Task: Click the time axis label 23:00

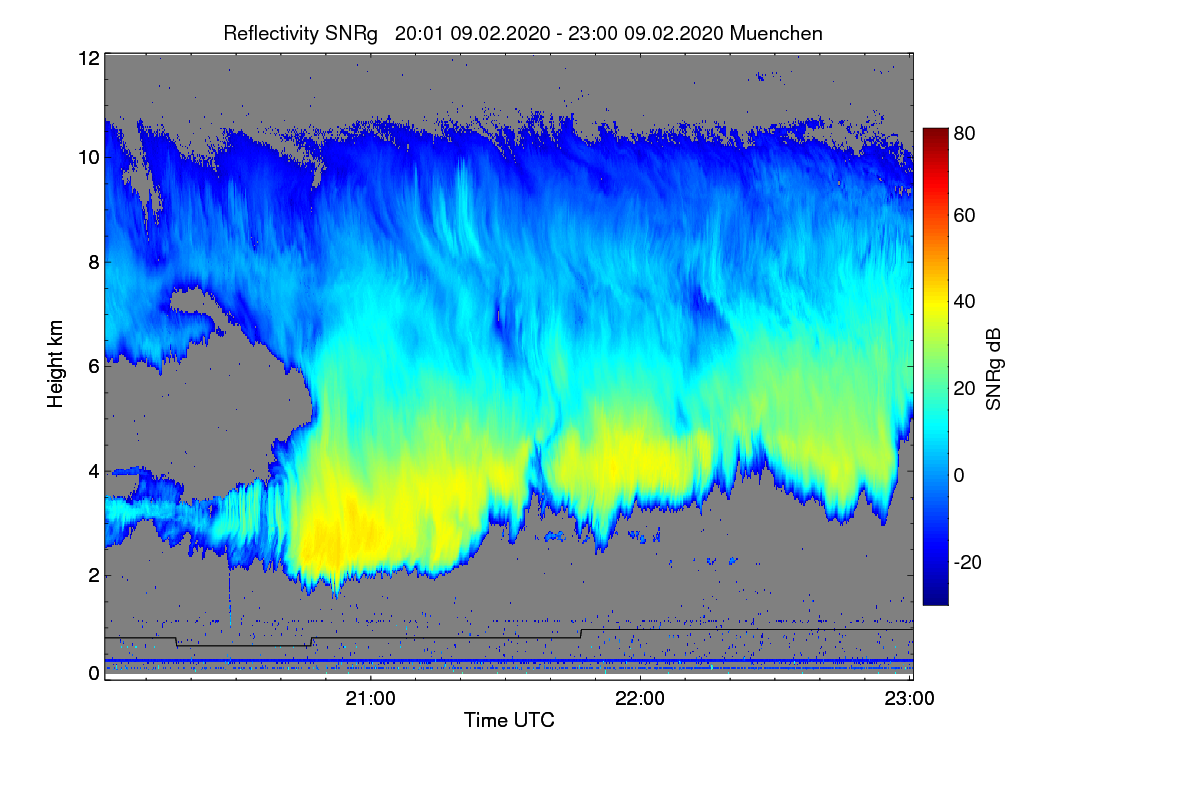Action: [909, 699]
